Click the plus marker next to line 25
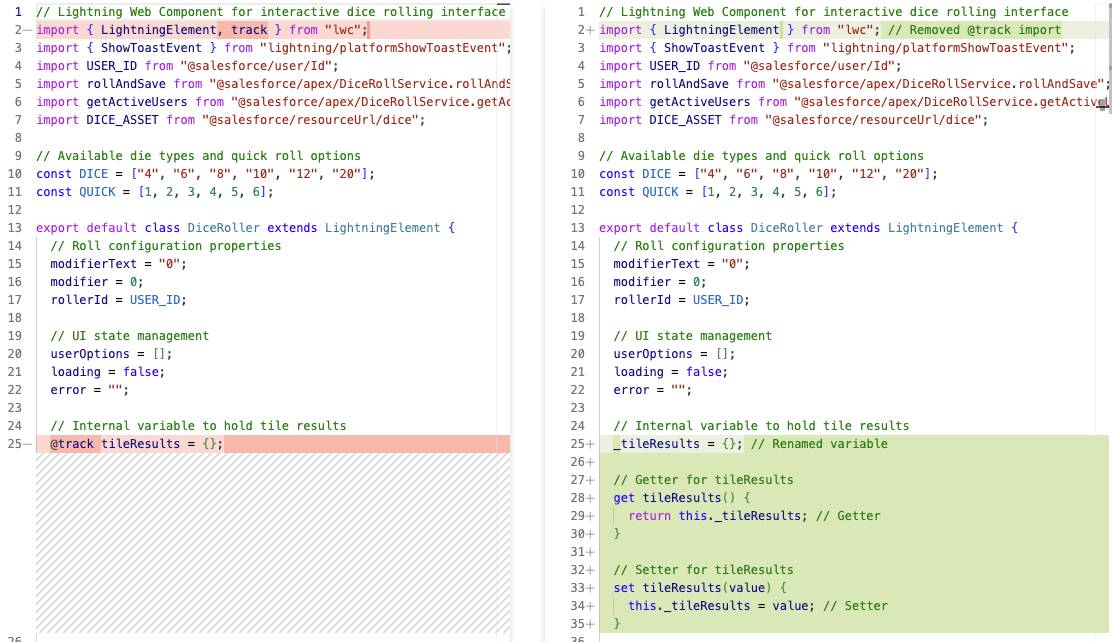 coord(592,443)
